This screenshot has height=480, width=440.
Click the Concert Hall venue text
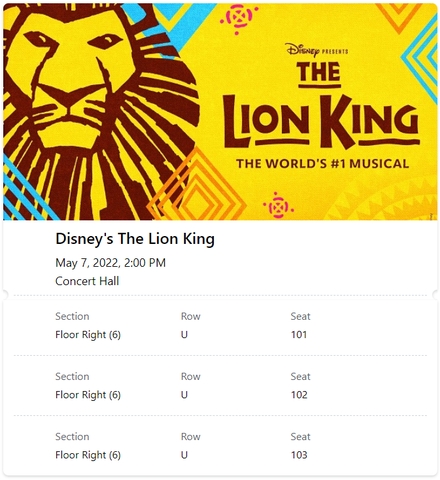pyautogui.click(x=87, y=281)
